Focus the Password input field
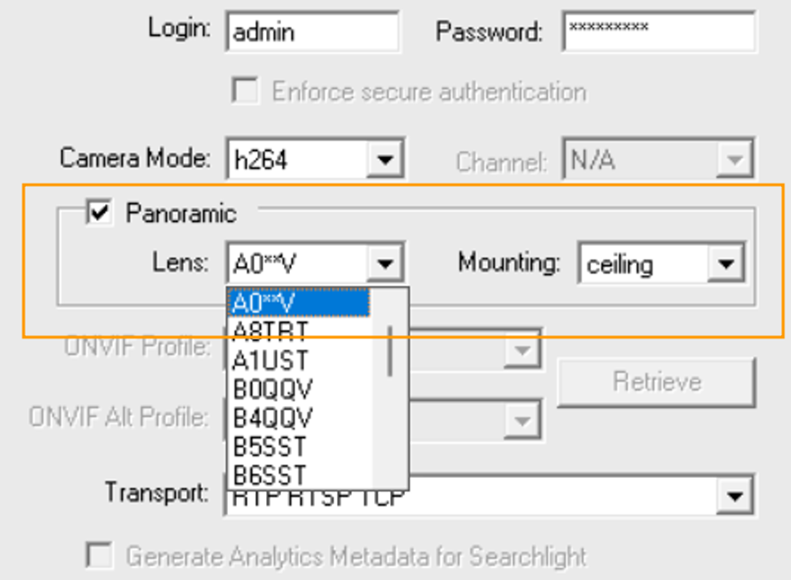 coord(659,32)
